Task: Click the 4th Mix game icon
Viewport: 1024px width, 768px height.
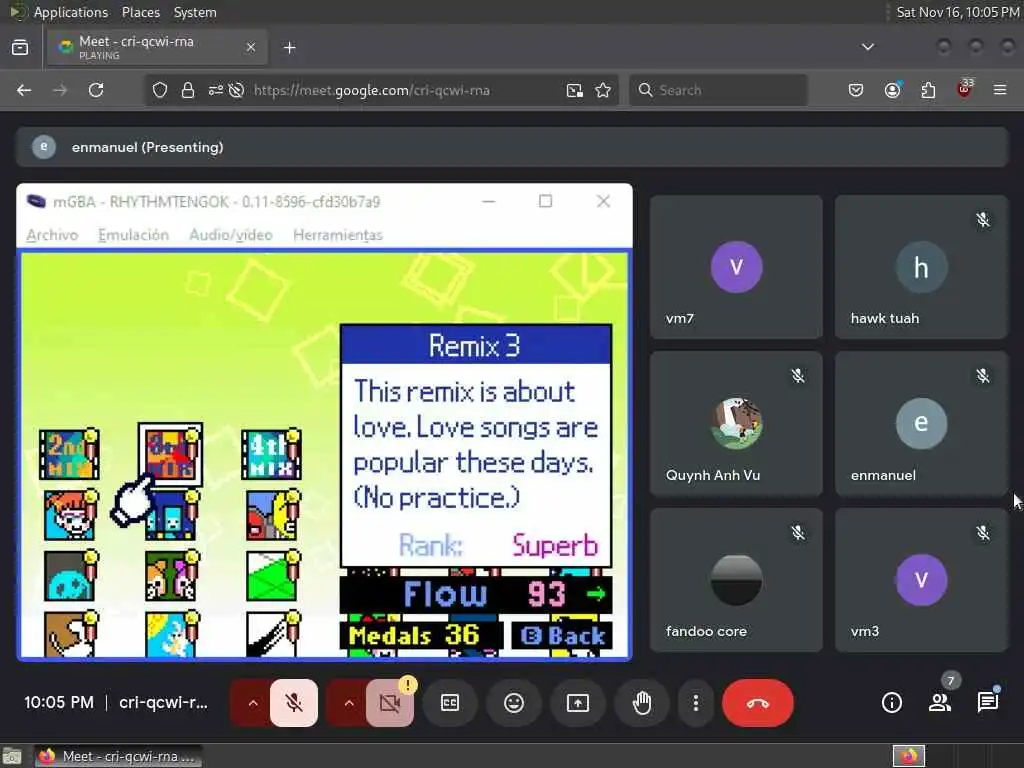Action: coord(271,455)
